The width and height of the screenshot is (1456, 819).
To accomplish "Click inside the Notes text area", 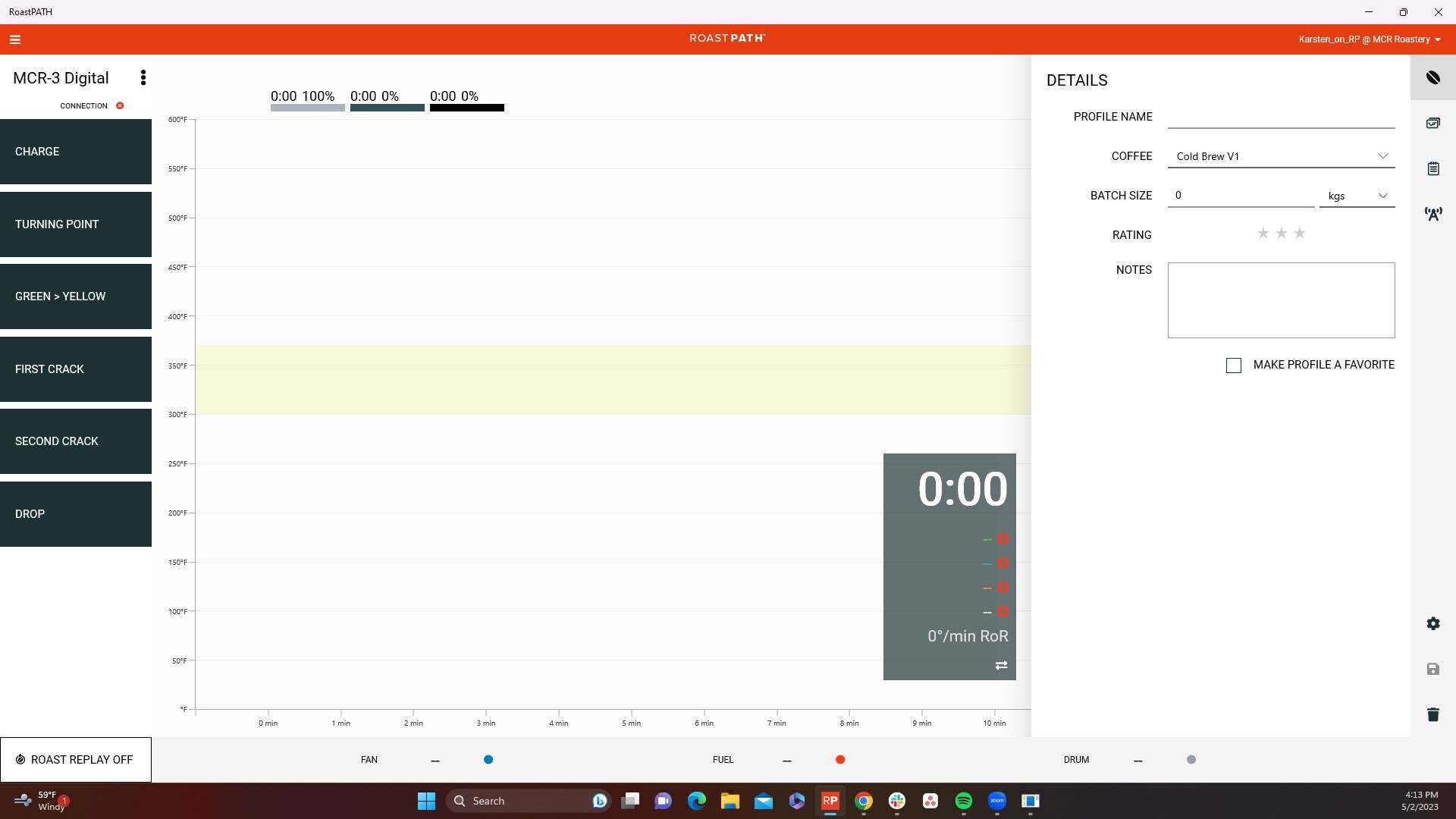I will coord(1282,300).
